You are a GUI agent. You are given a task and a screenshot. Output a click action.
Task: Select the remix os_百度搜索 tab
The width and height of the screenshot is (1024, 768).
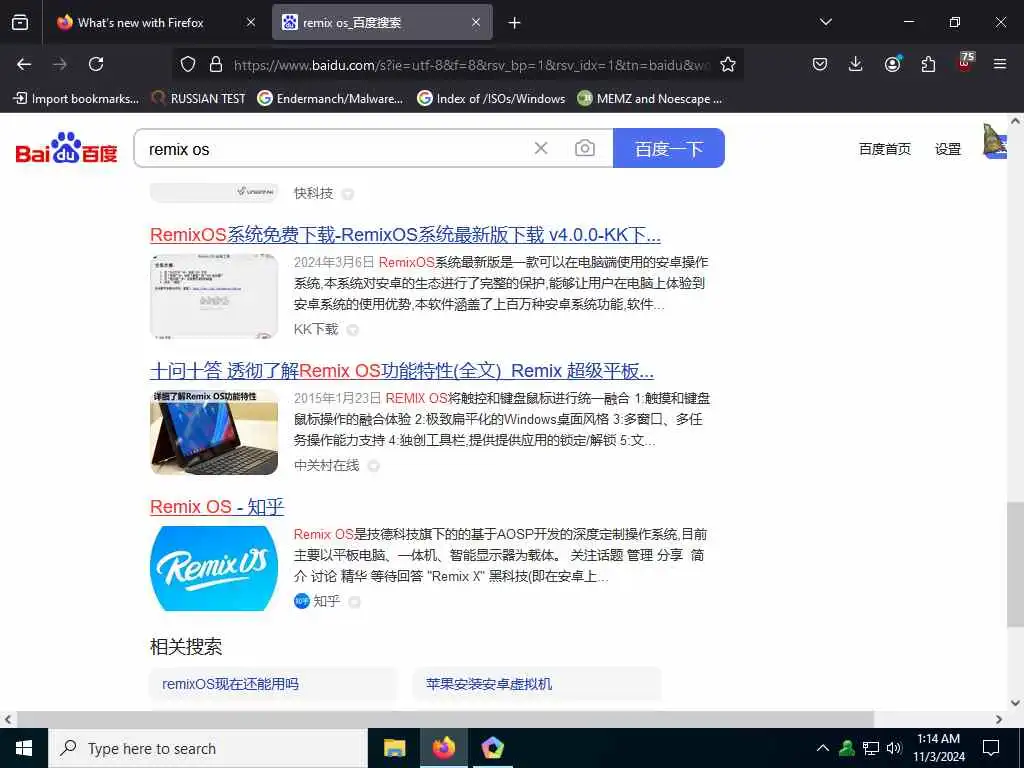pos(382,23)
